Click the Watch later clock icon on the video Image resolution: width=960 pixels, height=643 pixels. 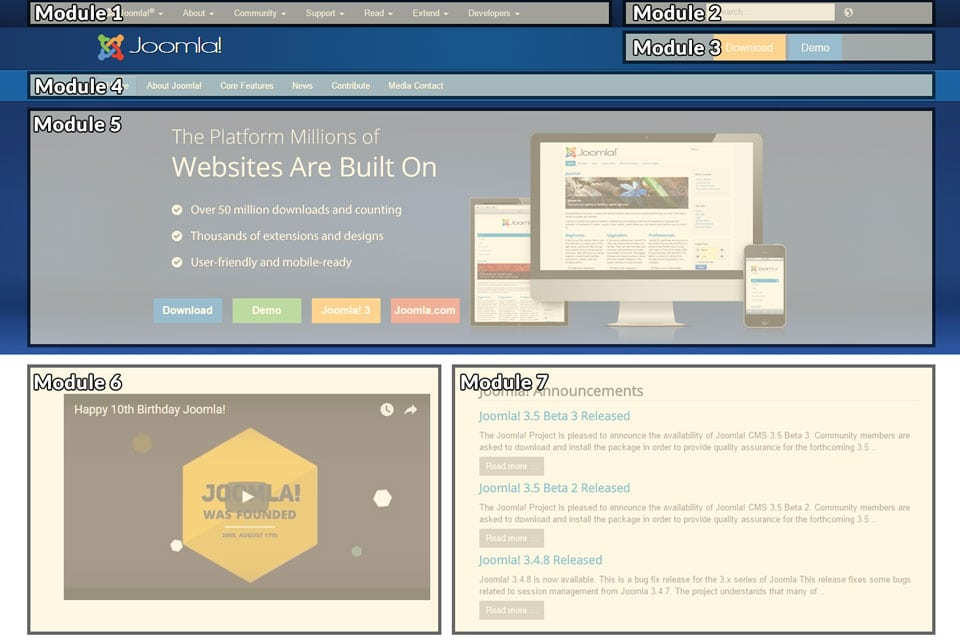pos(387,409)
